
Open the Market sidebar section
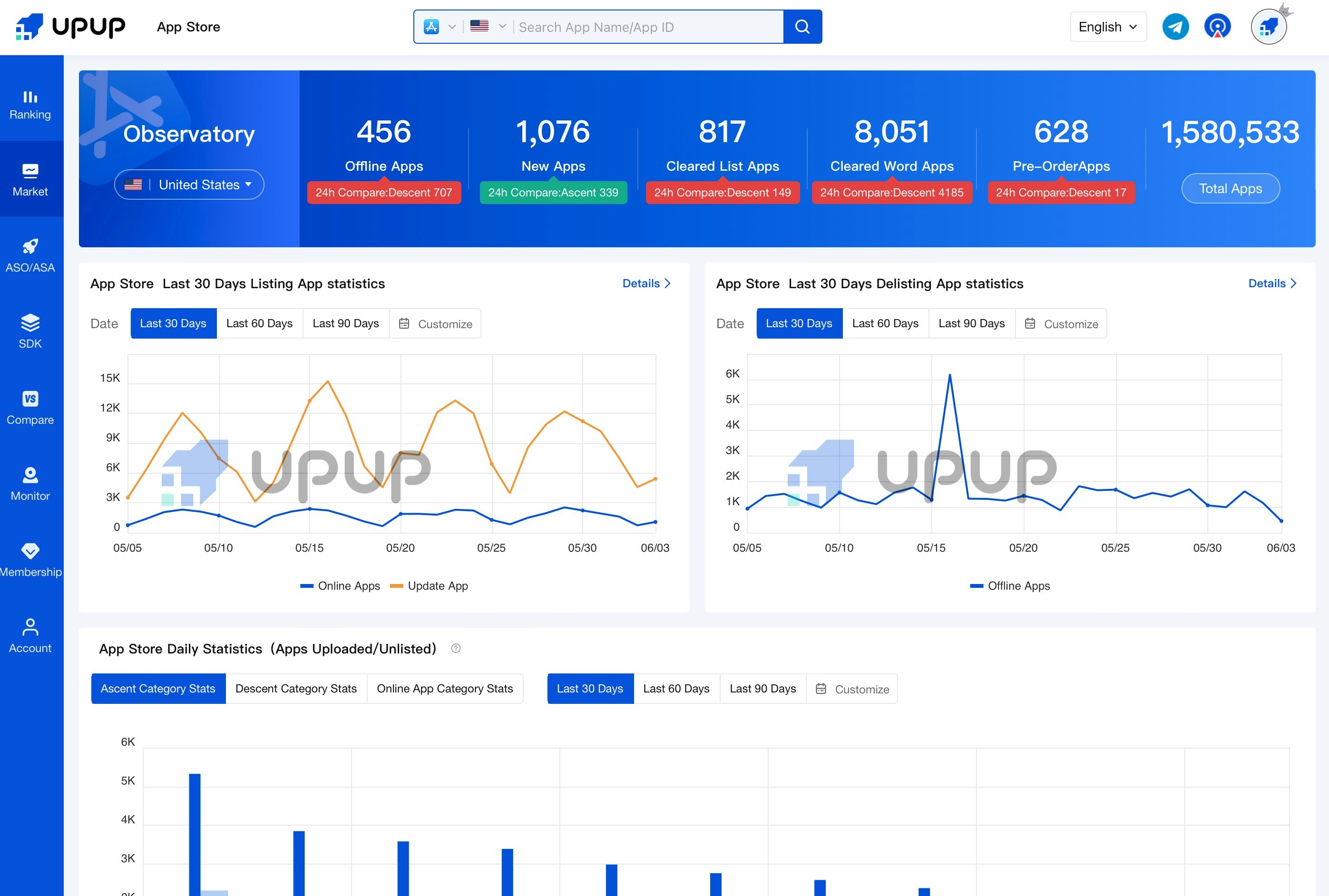coord(30,179)
